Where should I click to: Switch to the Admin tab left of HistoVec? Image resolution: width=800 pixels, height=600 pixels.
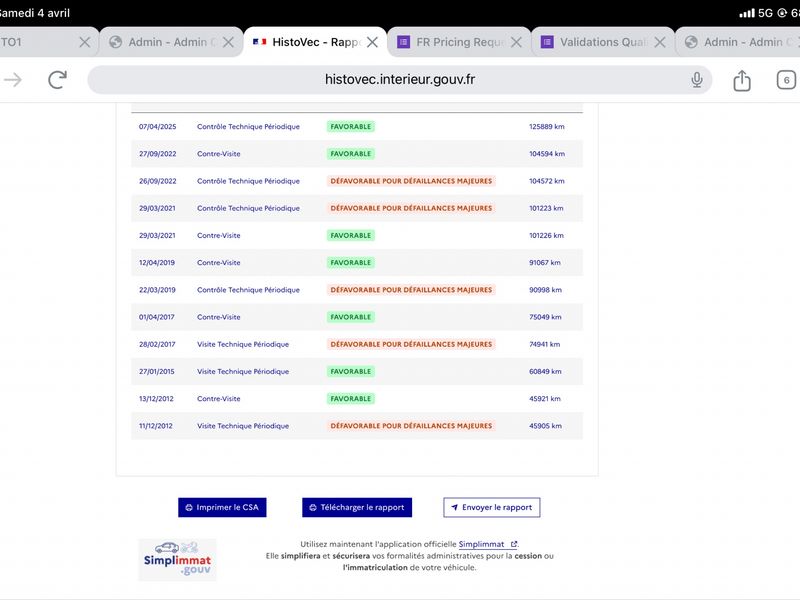(171, 42)
